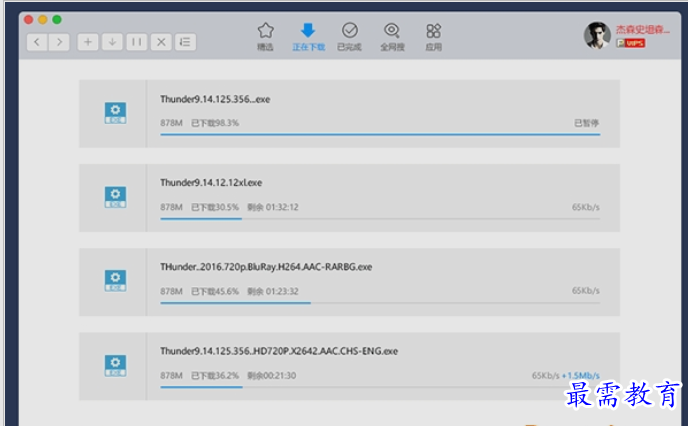Delete the task with the X button
Image resolution: width=688 pixels, height=426 pixels.
(161, 42)
